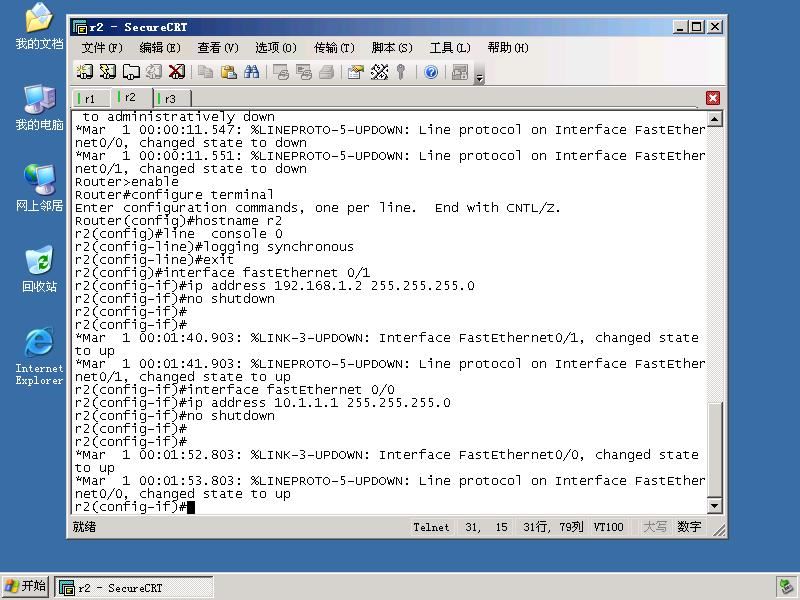
Task: Click terminal line 'Router(config)#hostname r2'
Action: point(178,221)
